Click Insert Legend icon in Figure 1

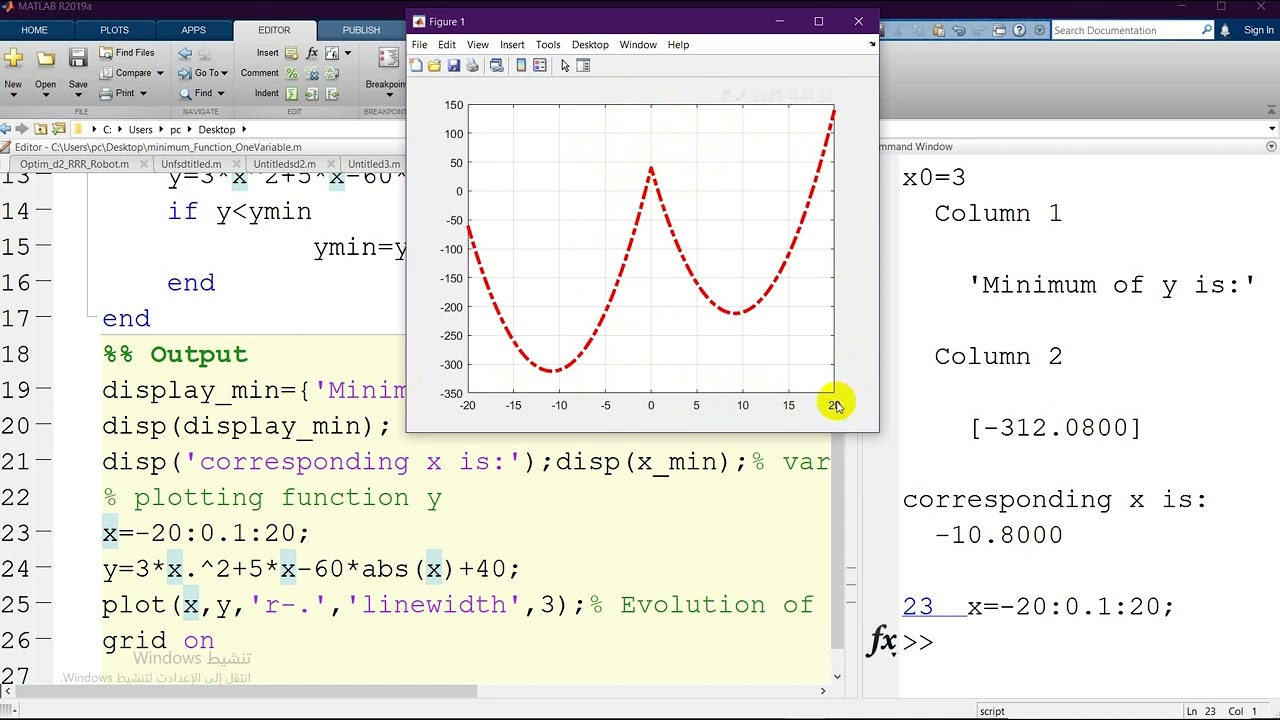click(x=540, y=65)
